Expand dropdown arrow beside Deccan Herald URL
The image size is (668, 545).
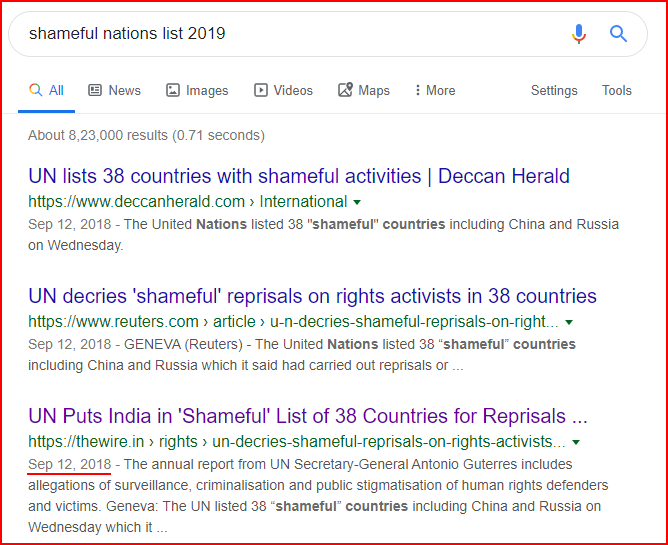click(x=357, y=202)
